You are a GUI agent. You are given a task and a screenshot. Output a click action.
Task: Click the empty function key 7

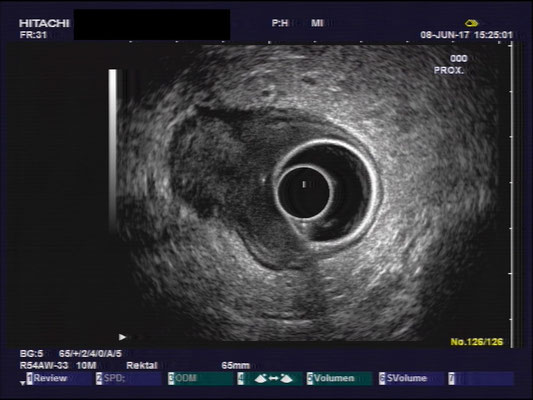coord(481,379)
